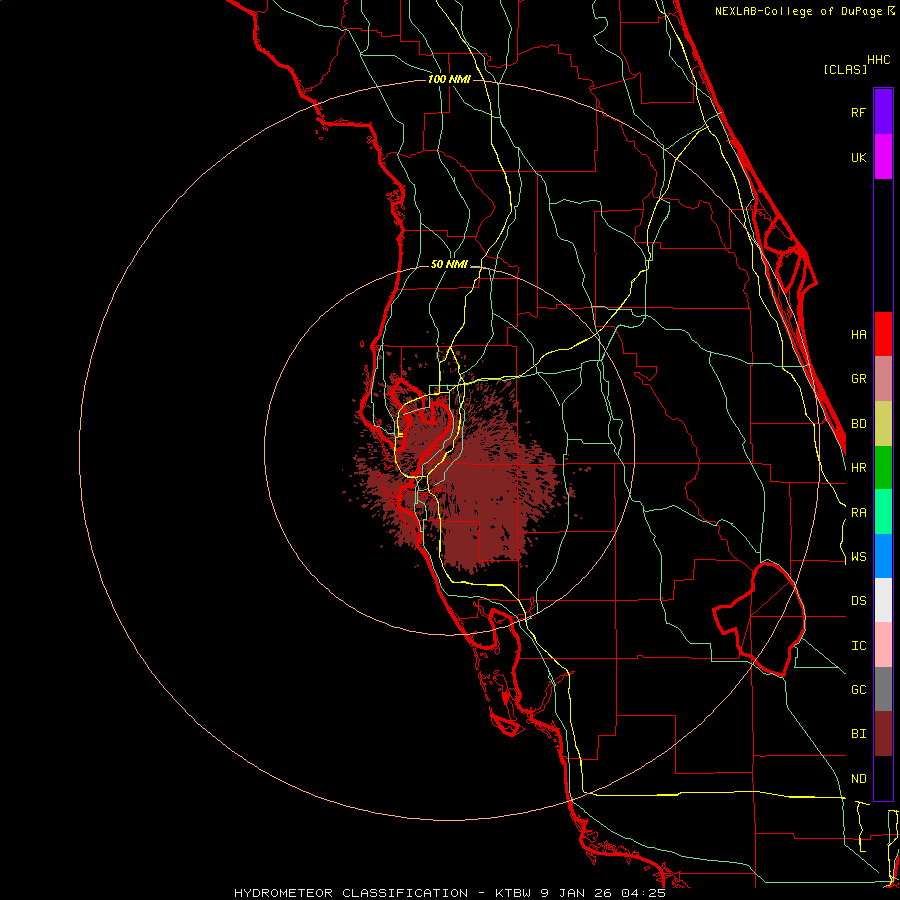Click the IC light pink legend swatch
The width and height of the screenshot is (900, 900).
(x=883, y=645)
